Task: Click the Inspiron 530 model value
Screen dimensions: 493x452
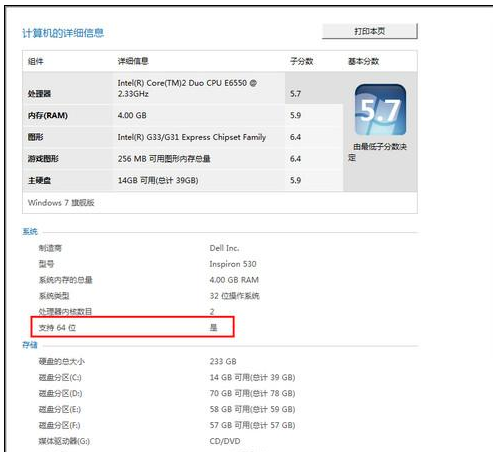Action: coord(233,264)
